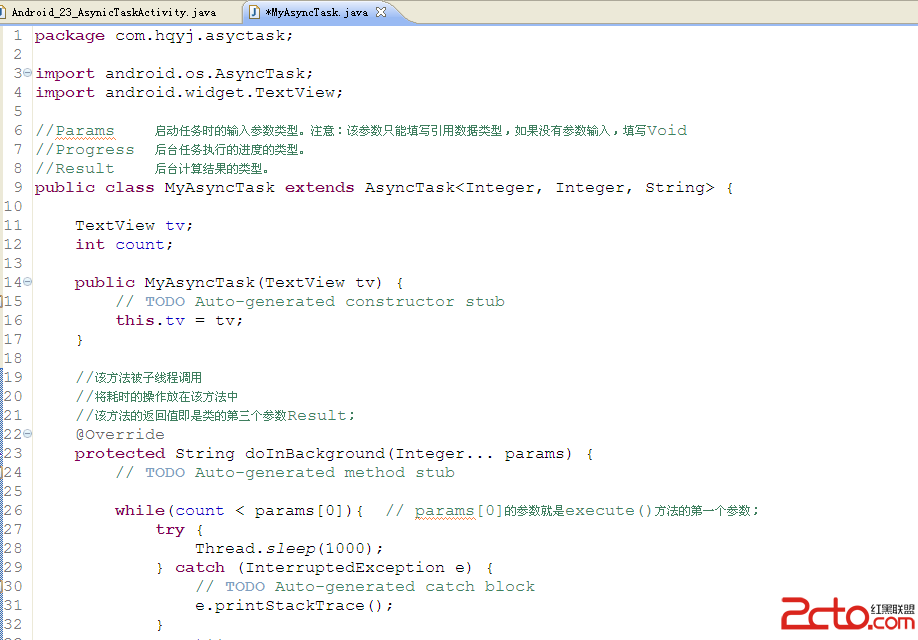
Task: Select the *MyAsyncTask.java editor tab
Action: pyautogui.click(x=316, y=12)
